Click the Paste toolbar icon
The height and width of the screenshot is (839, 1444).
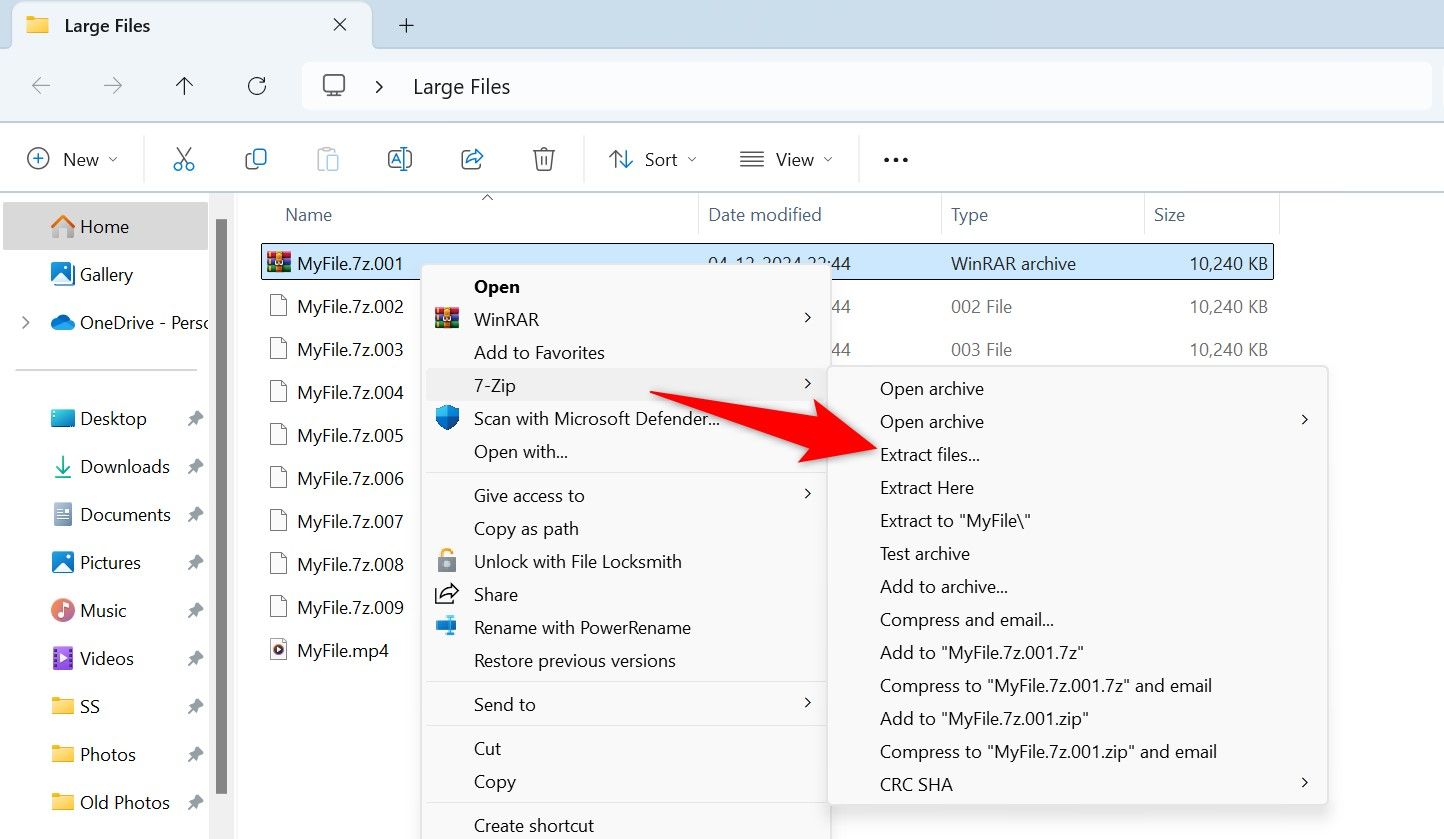(x=327, y=158)
